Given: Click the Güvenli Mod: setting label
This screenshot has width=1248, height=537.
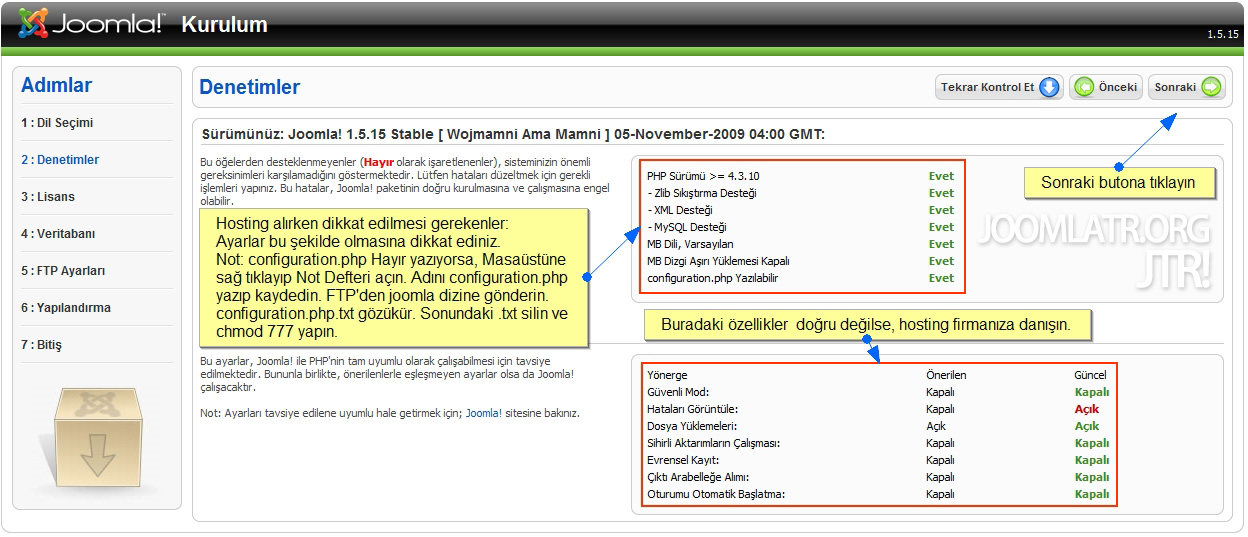Looking at the screenshot, I should [x=678, y=392].
